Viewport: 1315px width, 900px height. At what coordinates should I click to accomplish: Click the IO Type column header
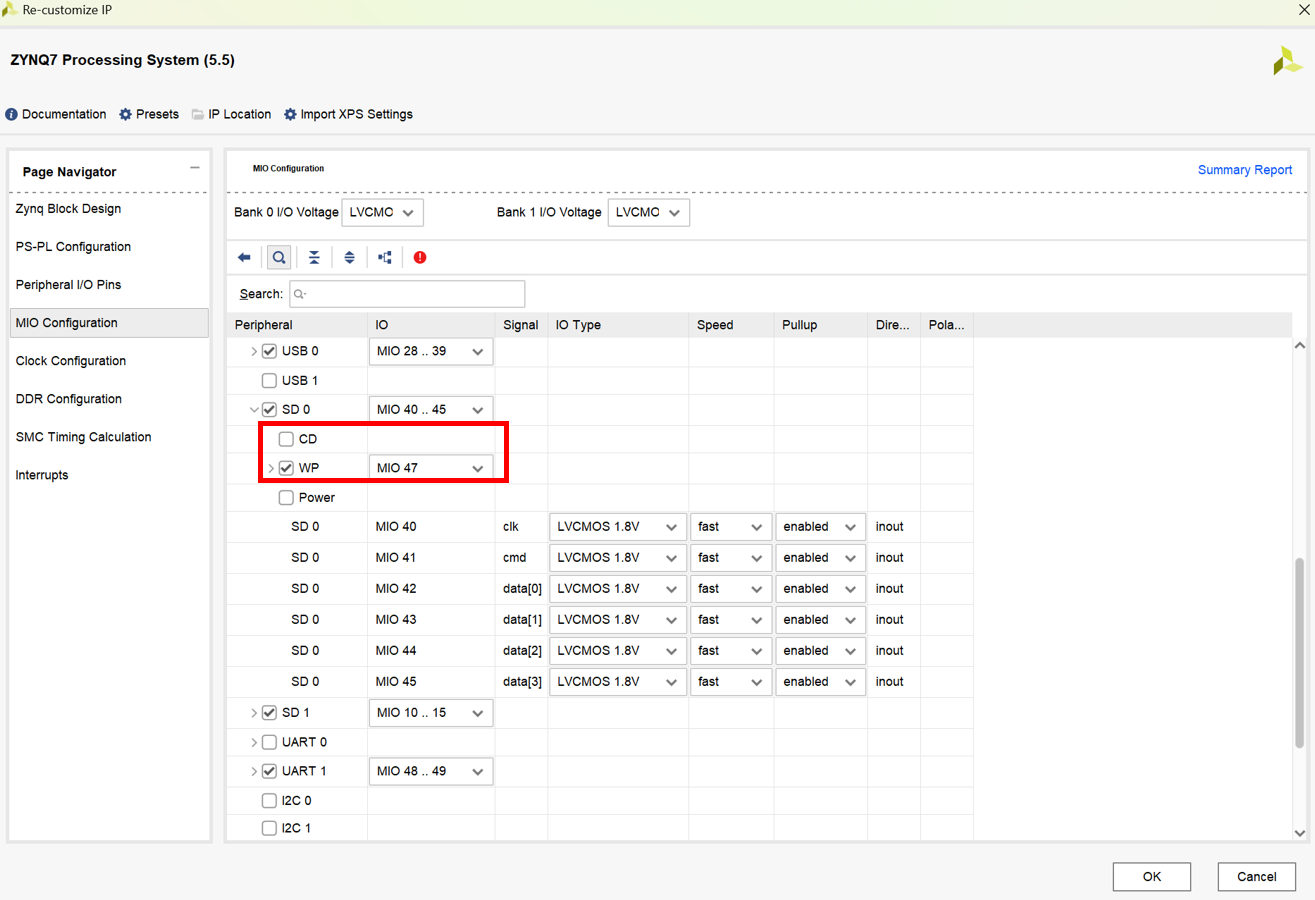pos(618,325)
